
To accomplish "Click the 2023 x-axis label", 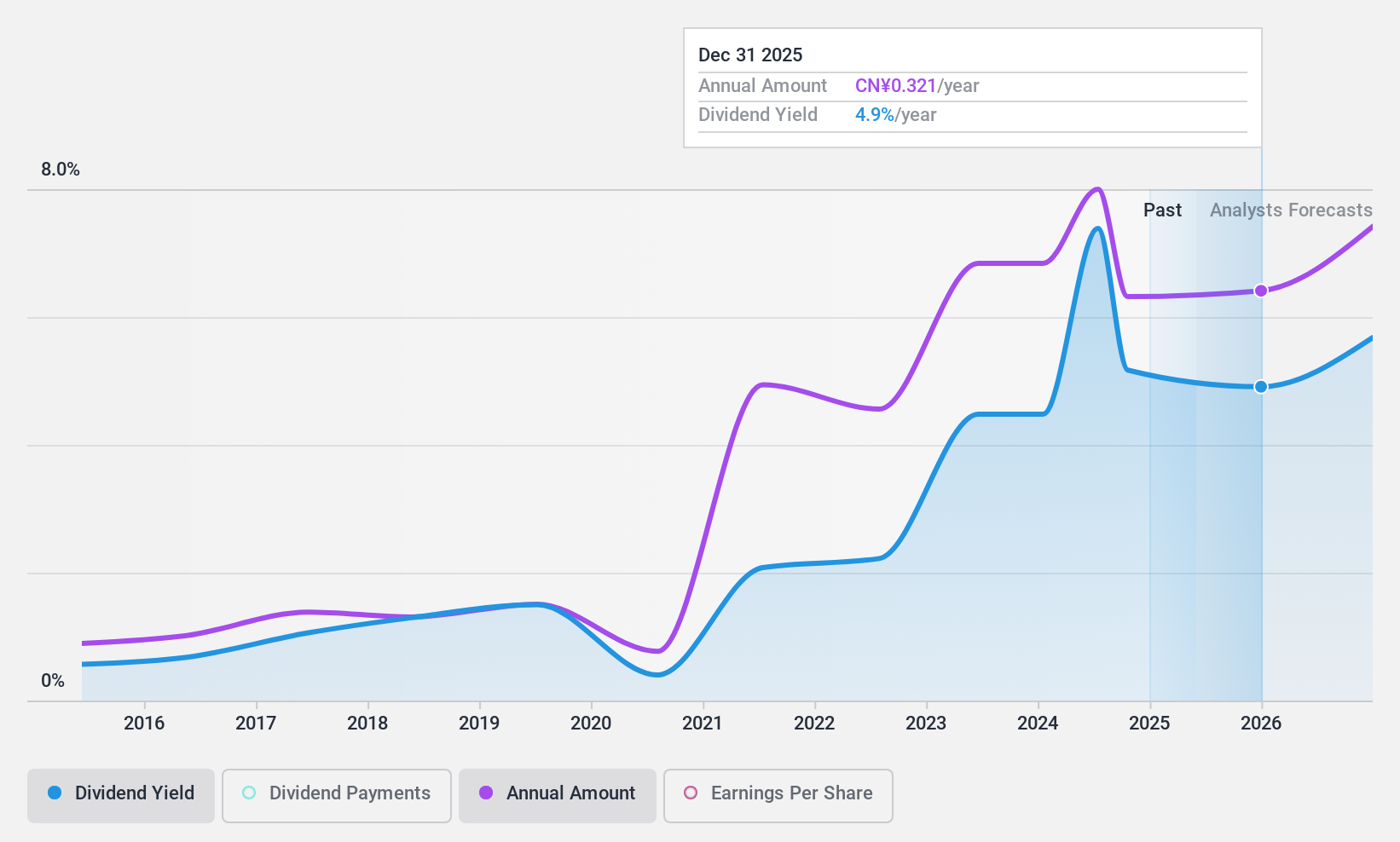I will click(x=926, y=724).
